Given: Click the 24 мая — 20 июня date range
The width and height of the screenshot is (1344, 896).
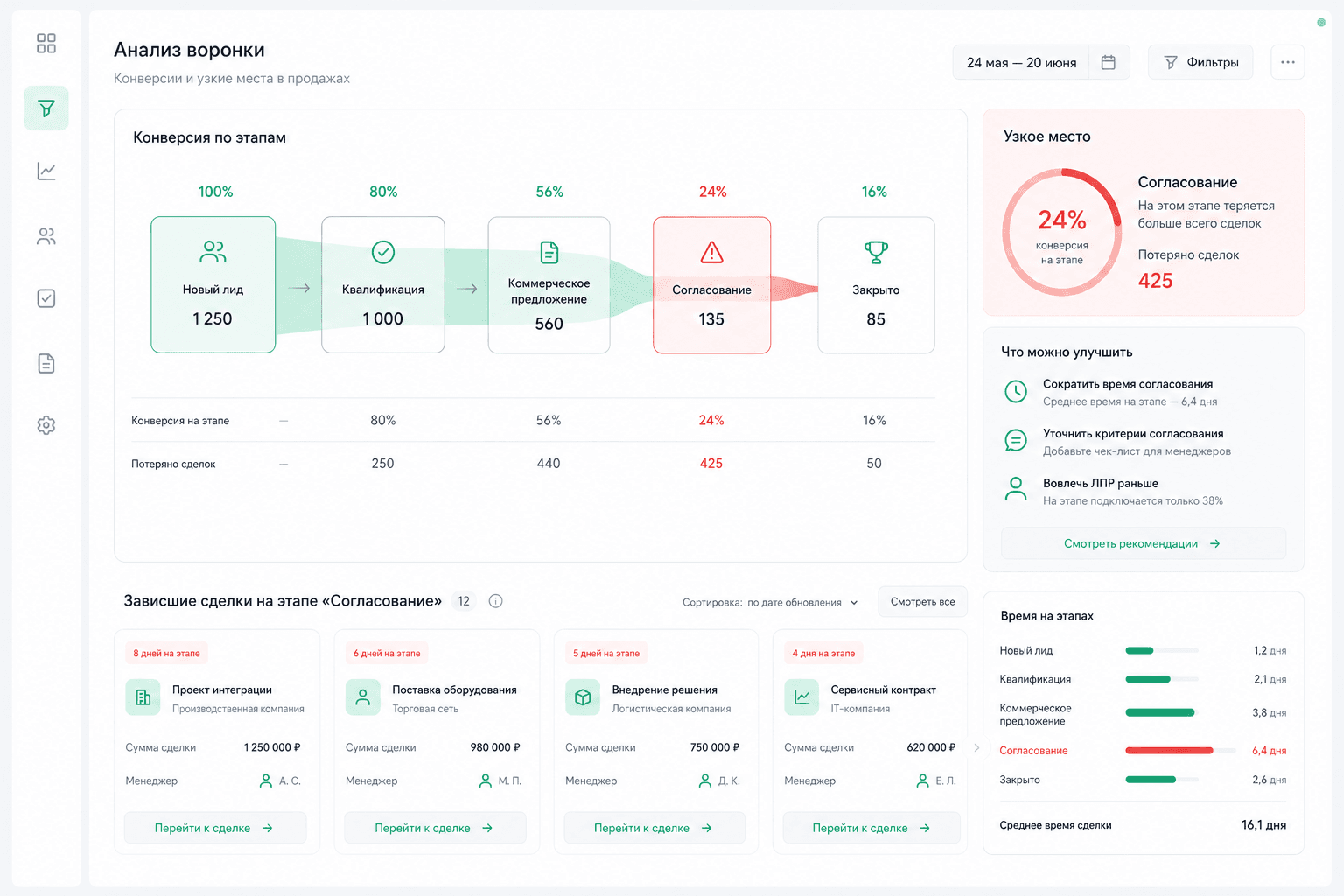Looking at the screenshot, I should (1021, 62).
